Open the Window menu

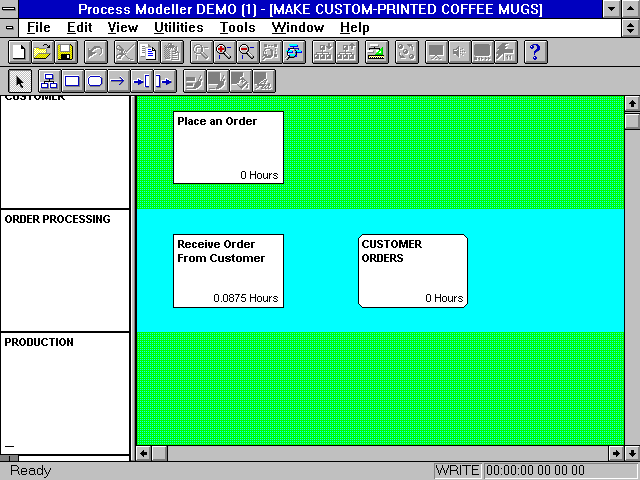297,28
